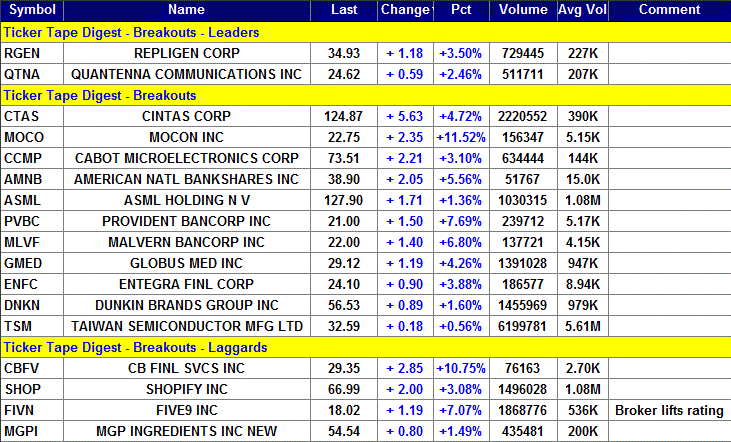The height and width of the screenshot is (442, 731).
Task: Click TSM average volume 5.61M
Action: pyautogui.click(x=583, y=326)
